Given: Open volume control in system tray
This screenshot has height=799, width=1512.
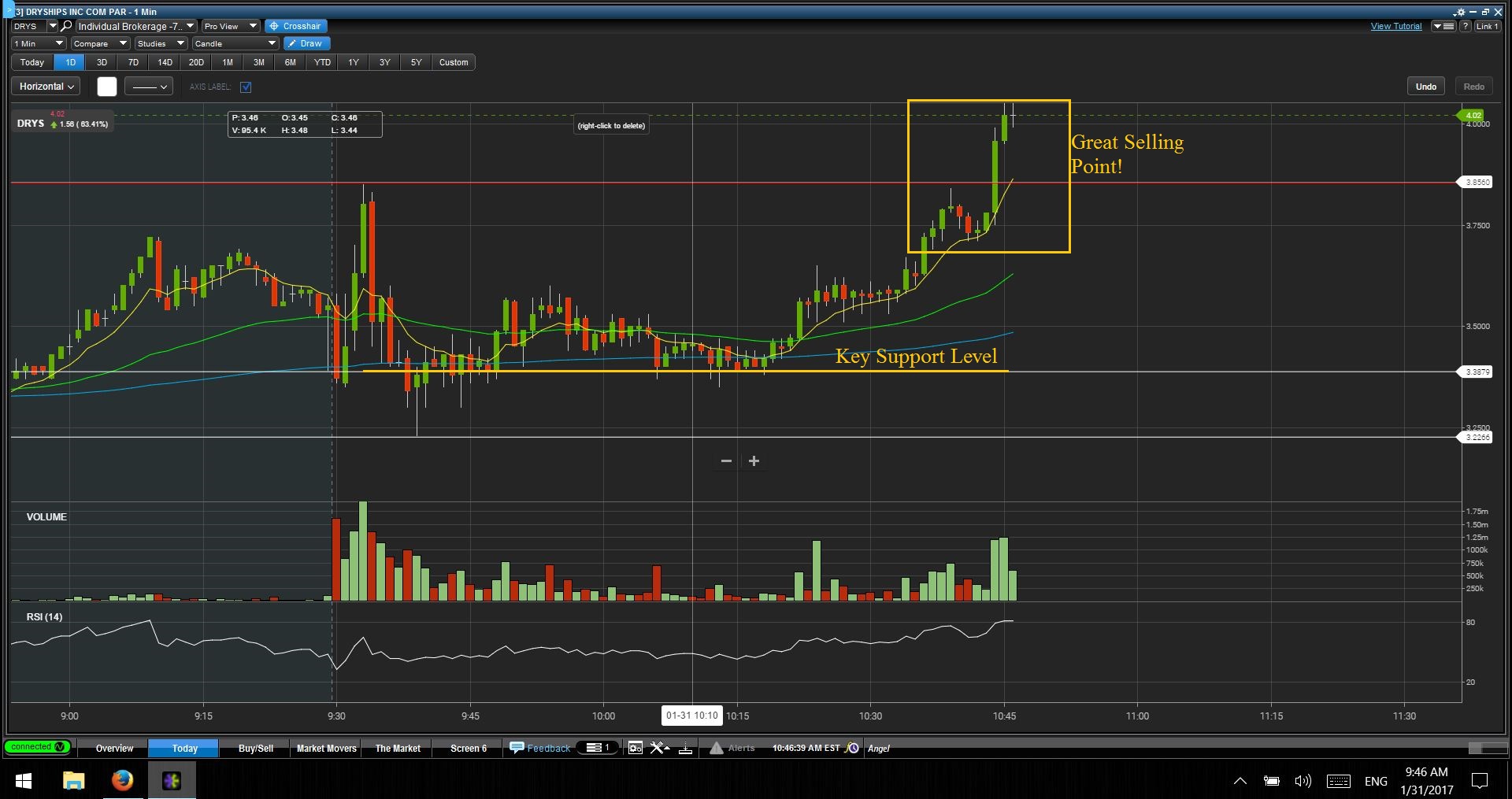Looking at the screenshot, I should point(1303,781).
